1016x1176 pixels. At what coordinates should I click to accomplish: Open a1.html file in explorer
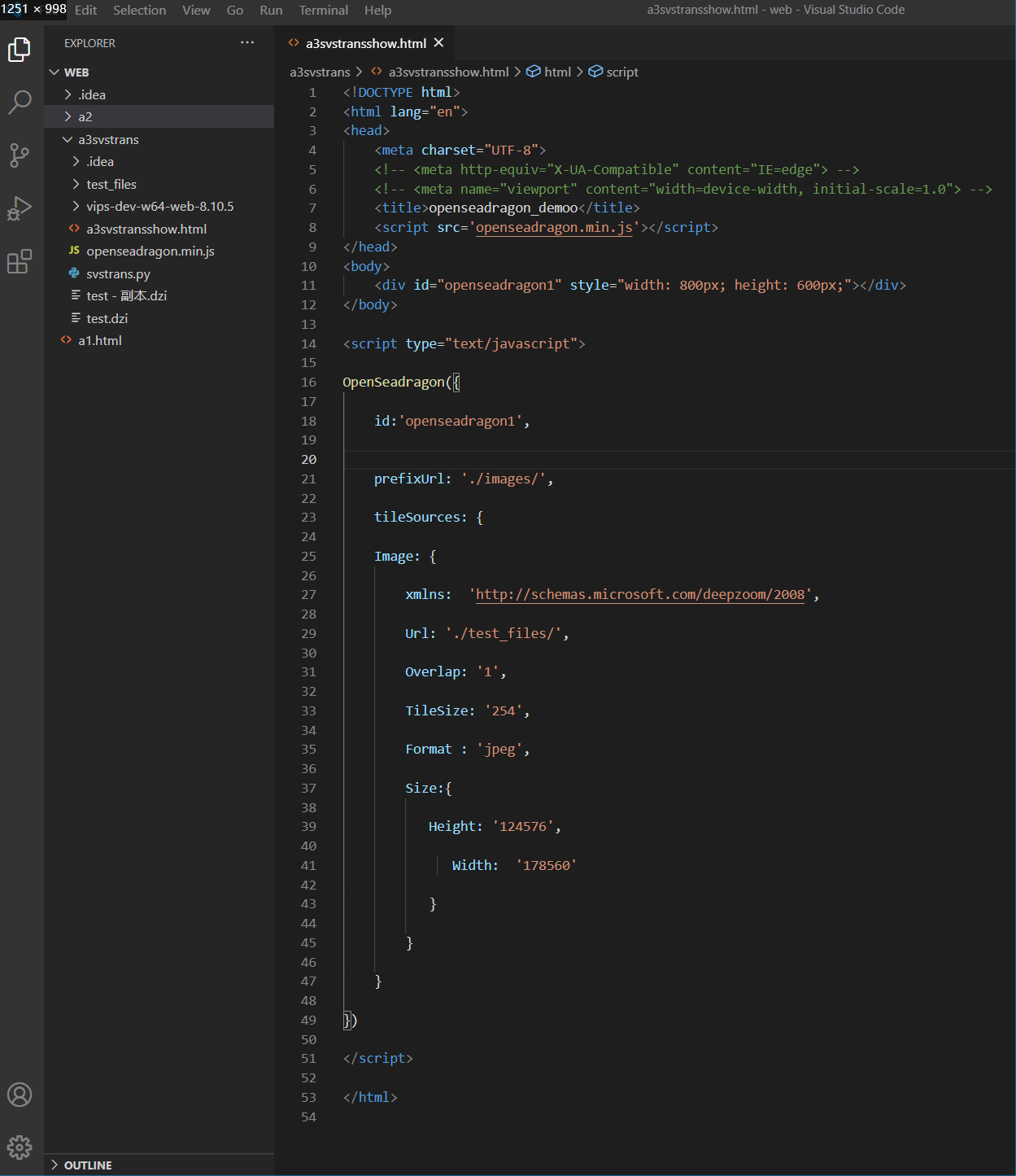click(x=159, y=340)
